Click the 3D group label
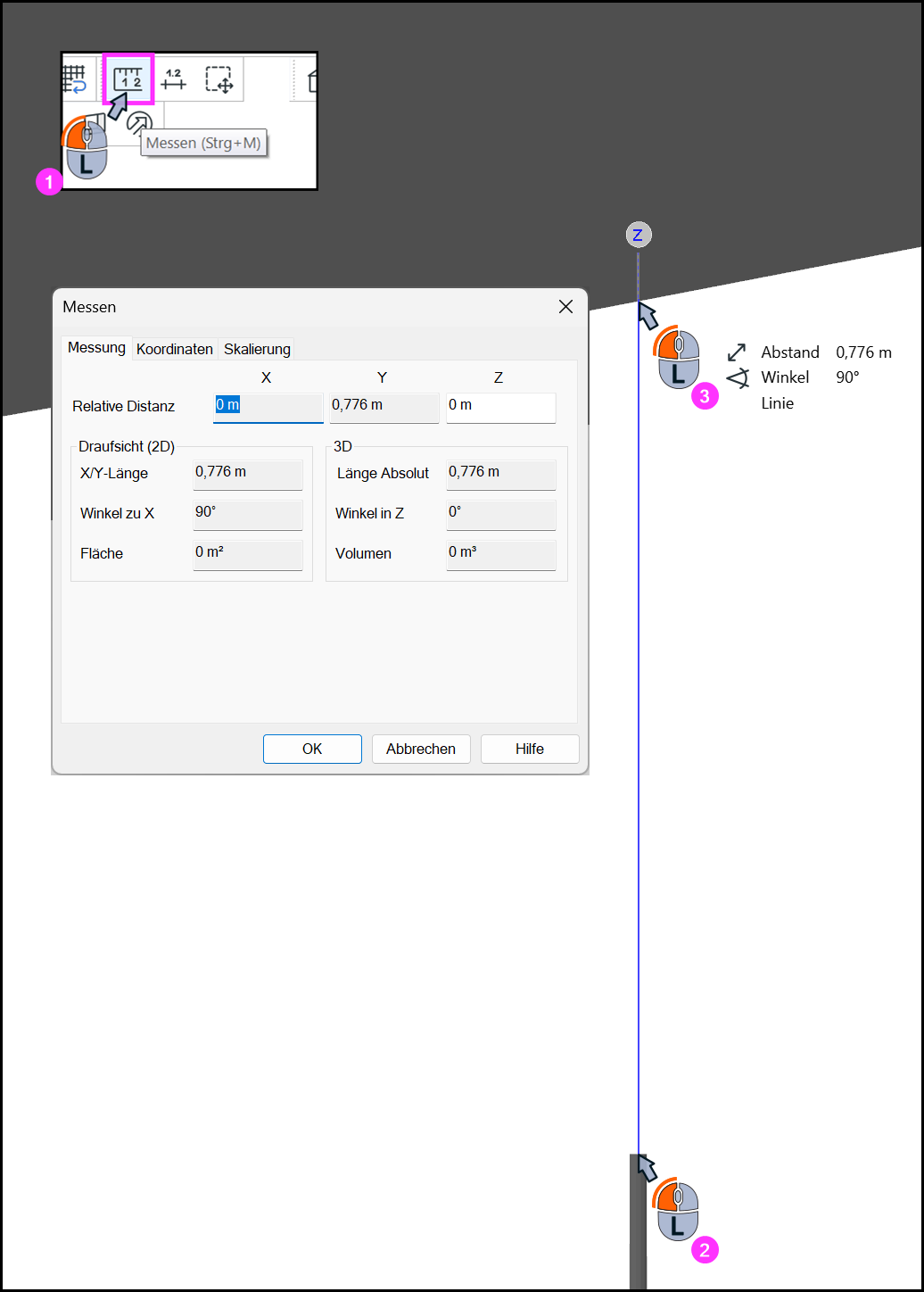This screenshot has height=1292, width=924. (342, 446)
